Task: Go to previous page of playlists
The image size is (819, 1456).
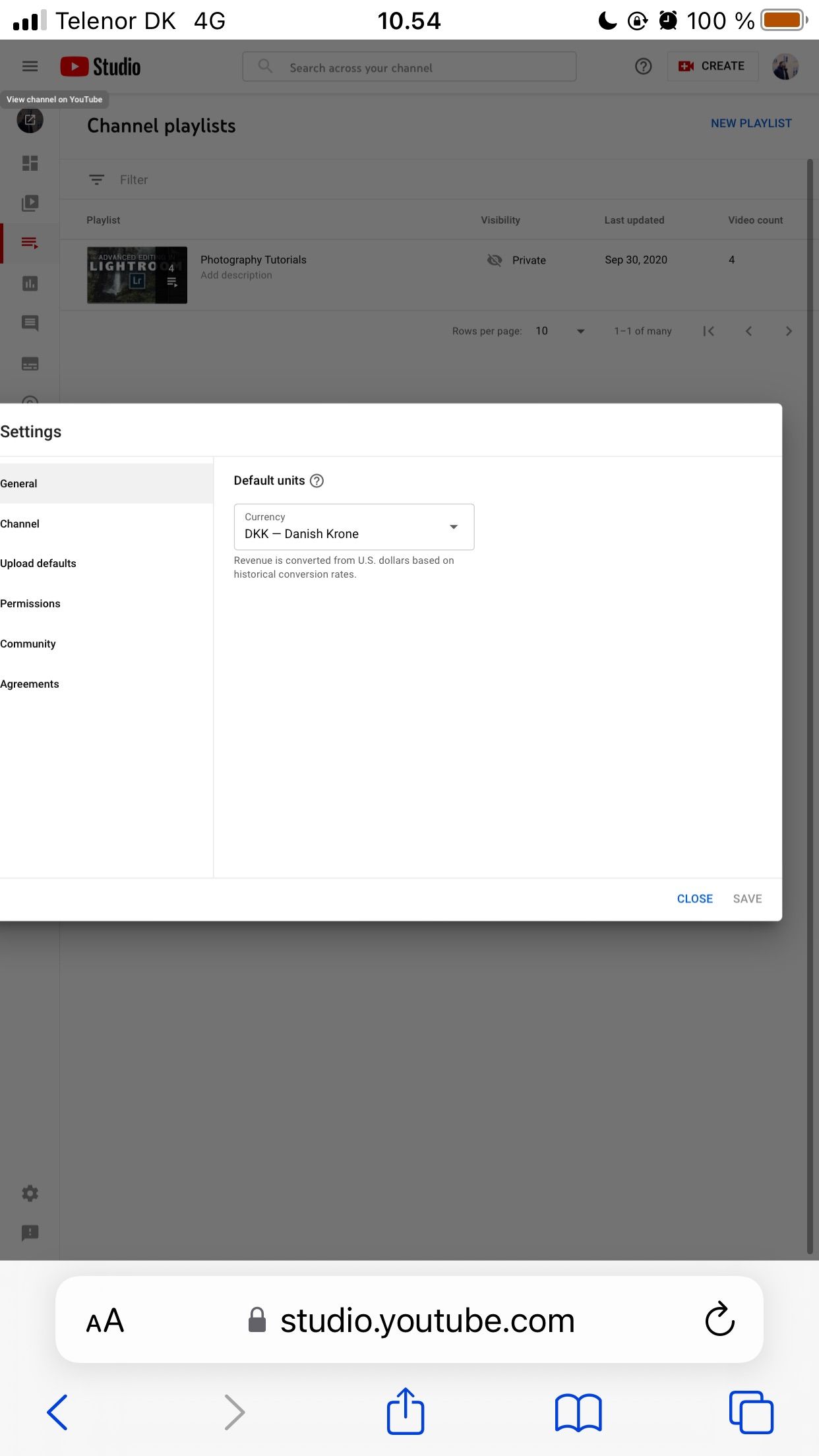Action: pyautogui.click(x=748, y=331)
